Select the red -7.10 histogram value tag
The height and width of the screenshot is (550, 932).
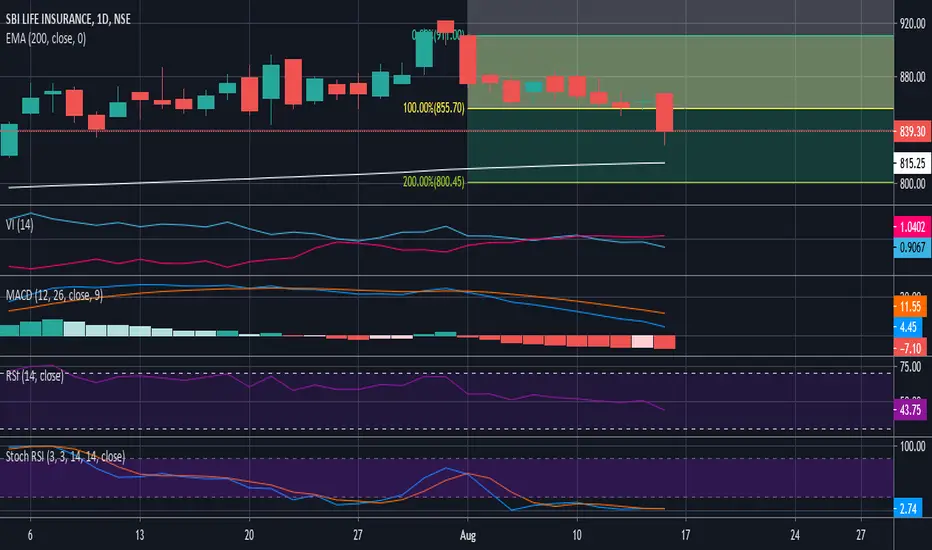click(x=910, y=348)
